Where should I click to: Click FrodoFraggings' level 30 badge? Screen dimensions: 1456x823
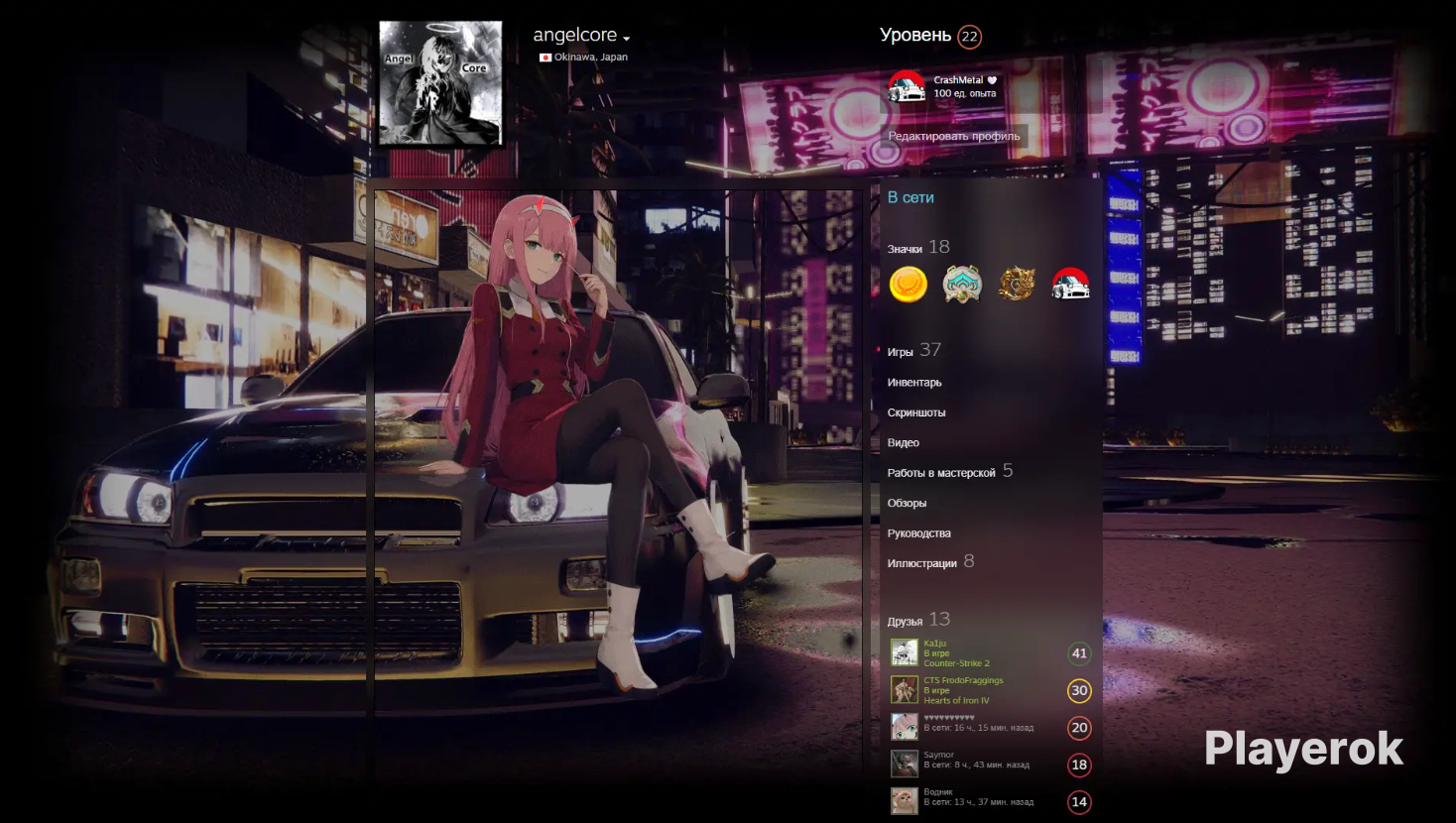tap(1079, 690)
